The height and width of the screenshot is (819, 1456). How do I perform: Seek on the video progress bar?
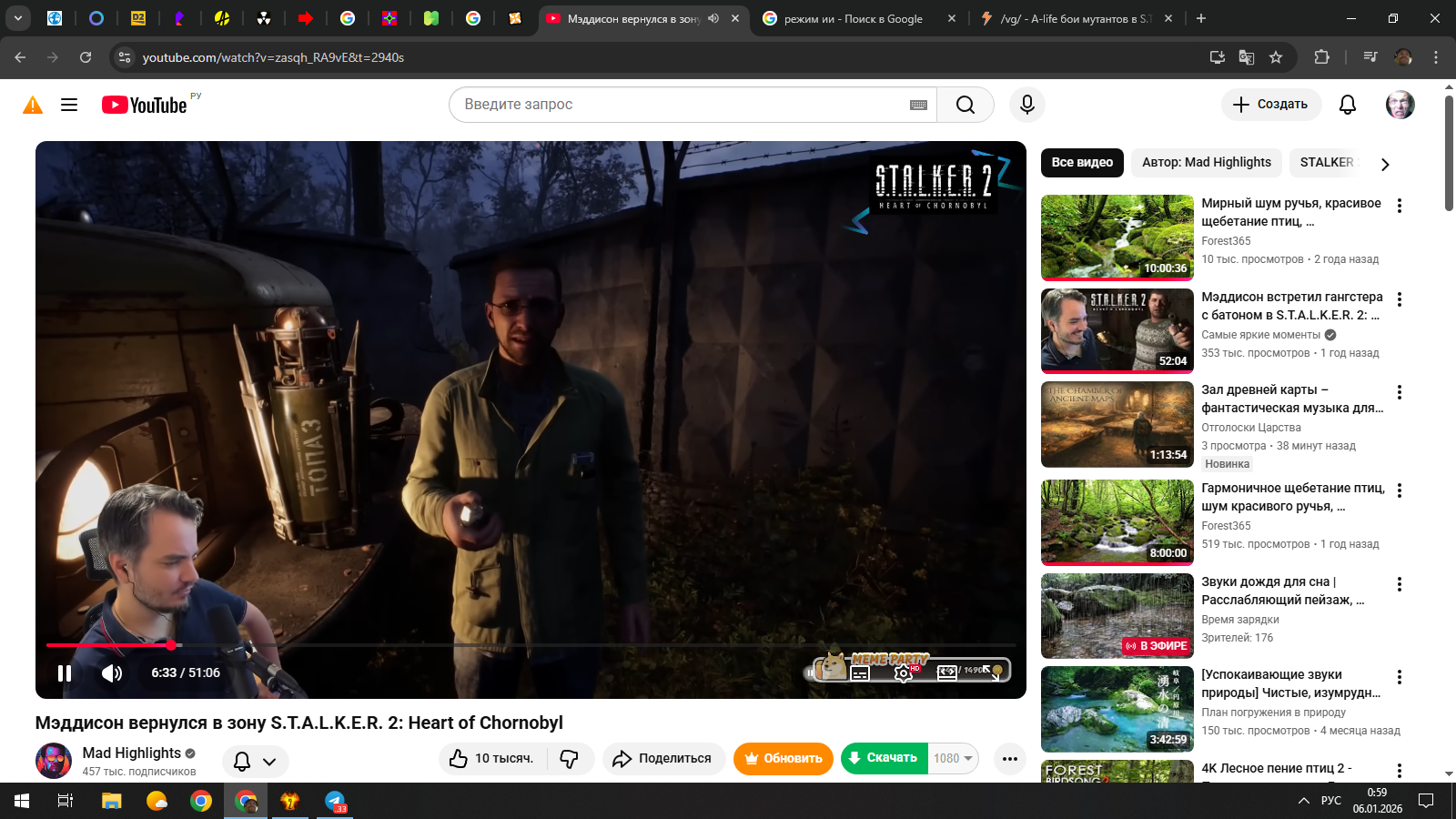tap(531, 645)
